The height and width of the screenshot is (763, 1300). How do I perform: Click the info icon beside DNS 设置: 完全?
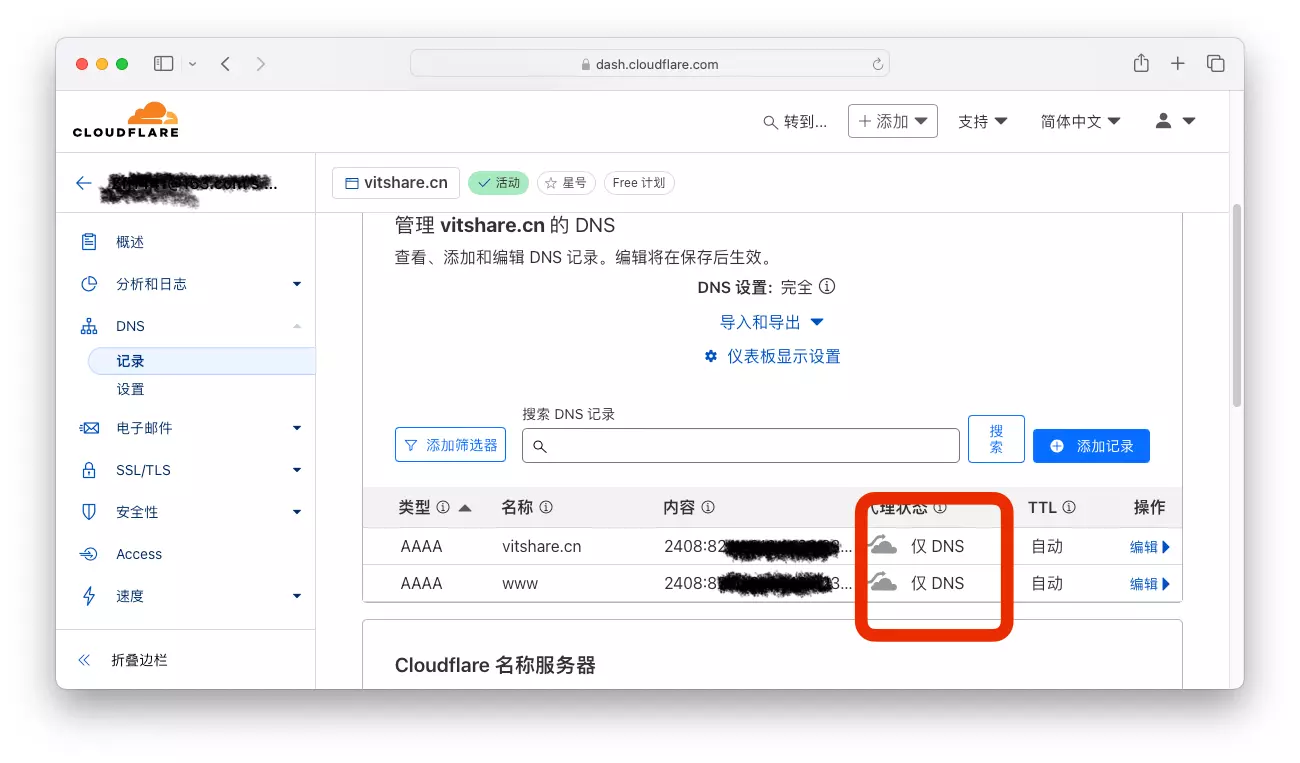pos(827,287)
